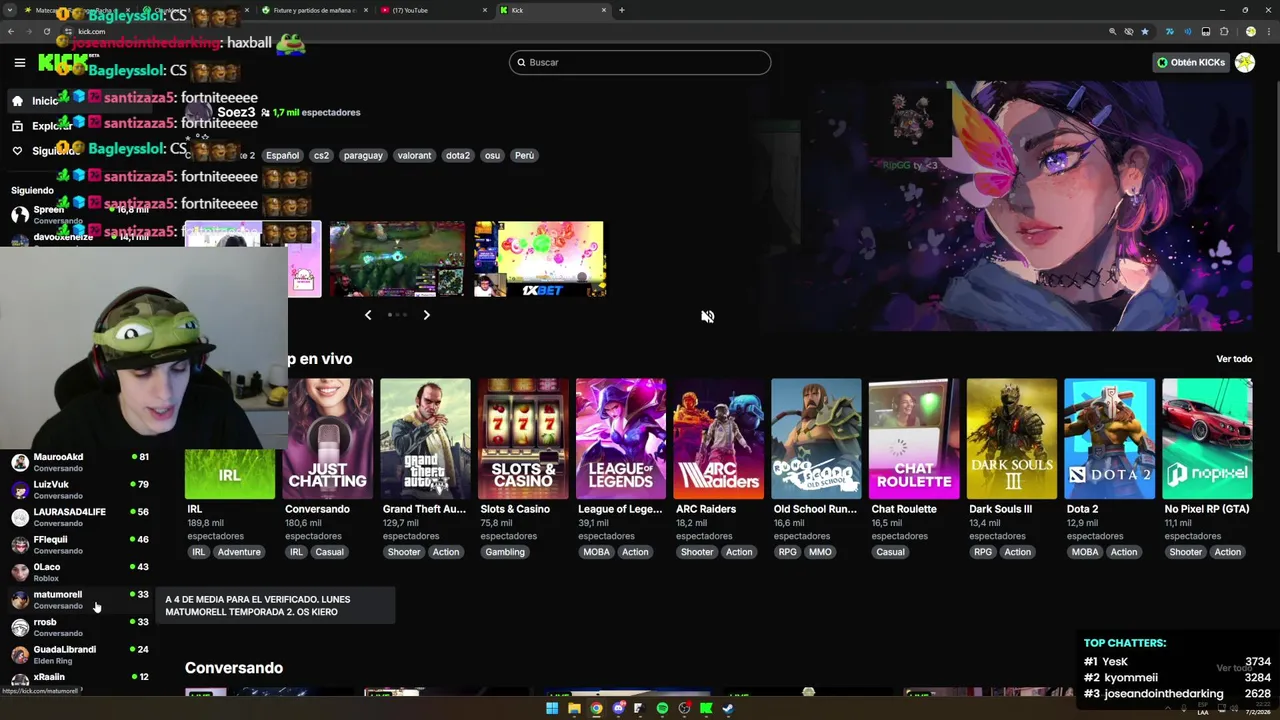This screenshot has width=1280, height=720.
Task: Open Spotify from the taskbar
Action: pyautogui.click(x=662, y=709)
